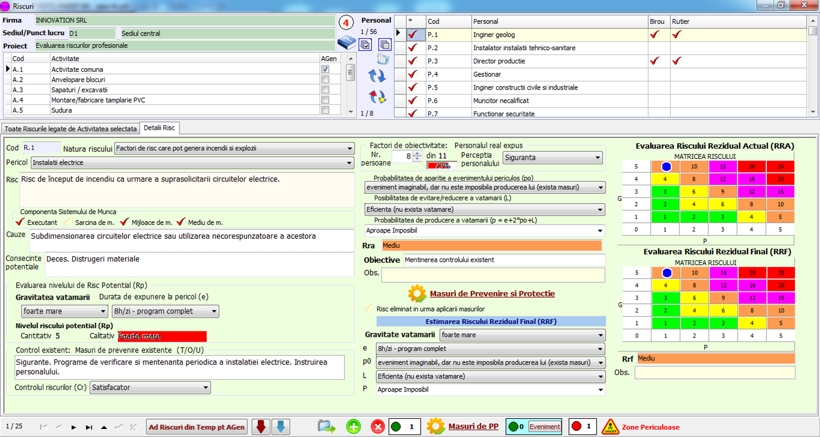
Task: Open the Pericol dropdown Instalatii electrice
Action: pyautogui.click(x=192, y=163)
